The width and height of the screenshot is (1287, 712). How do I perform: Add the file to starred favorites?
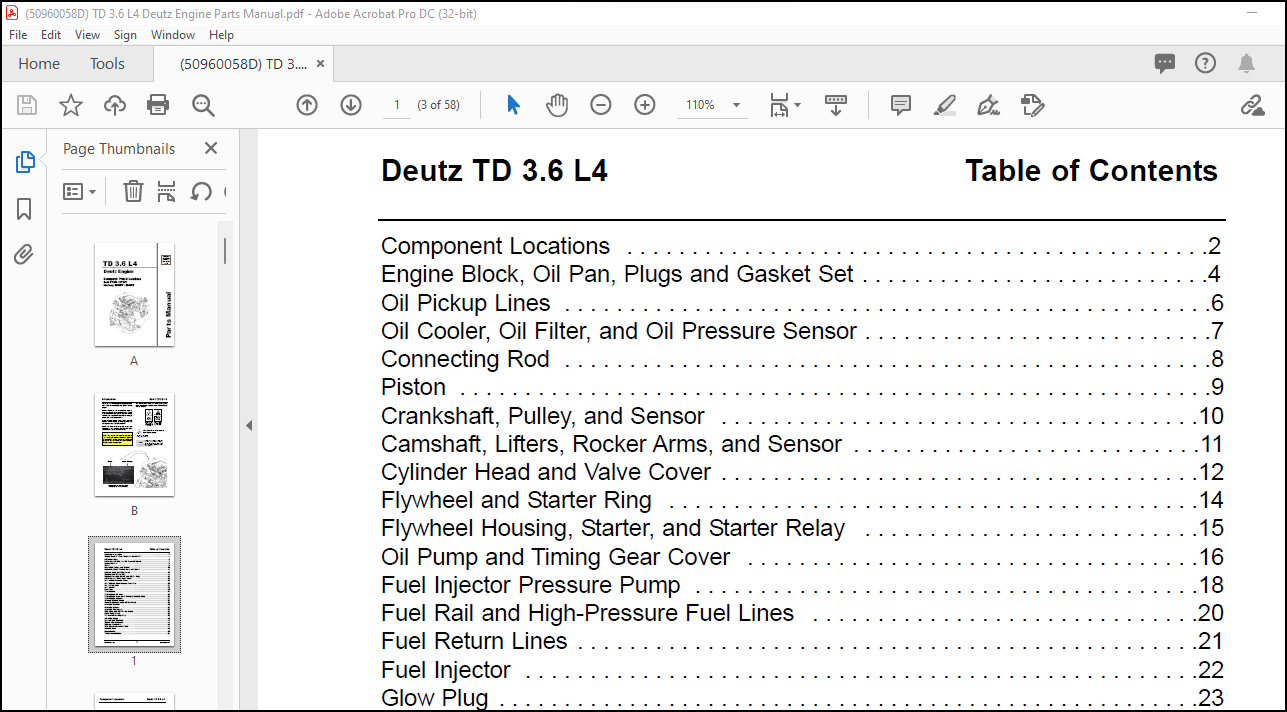pyautogui.click(x=71, y=105)
